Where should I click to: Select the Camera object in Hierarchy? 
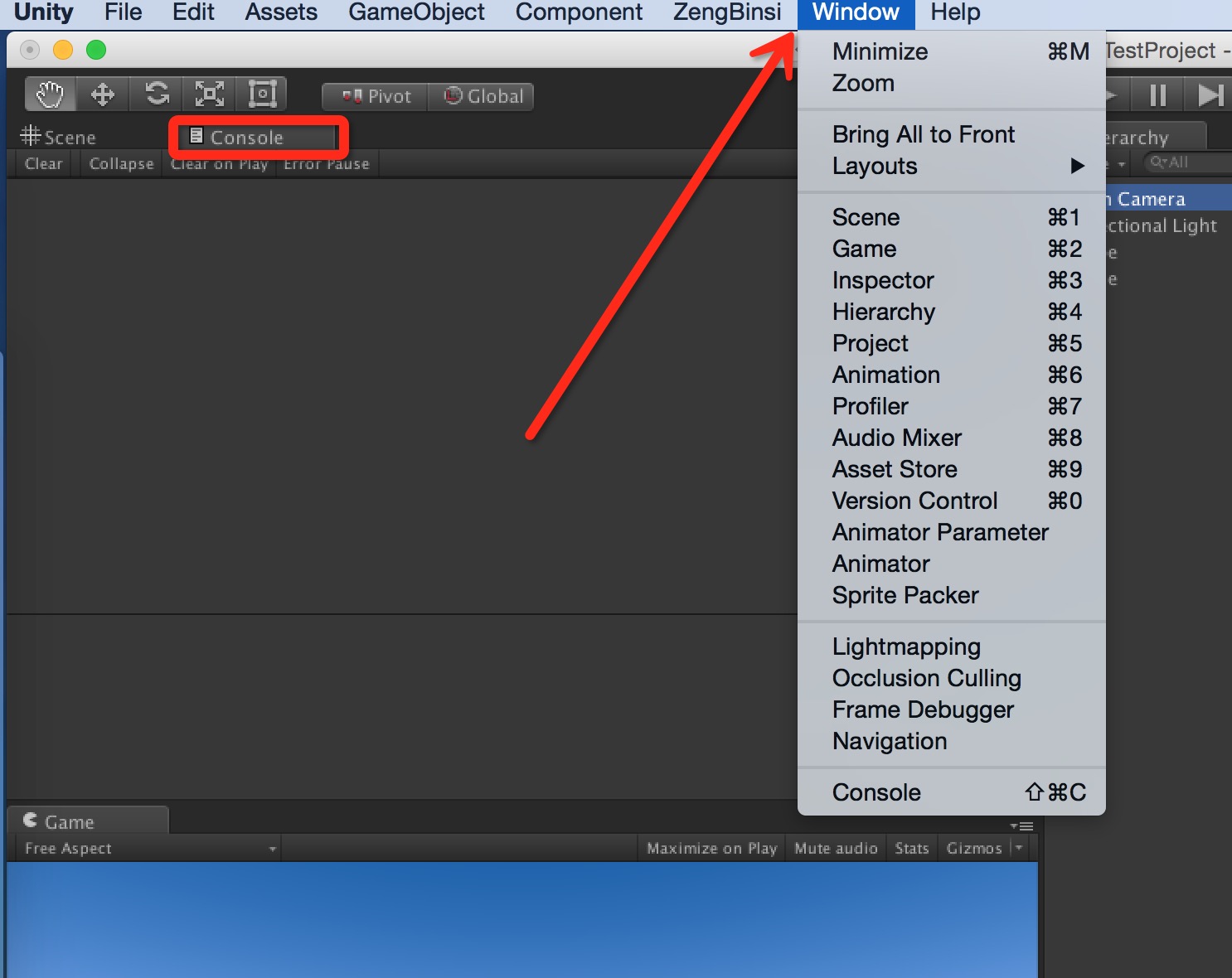pyautogui.click(x=1169, y=198)
